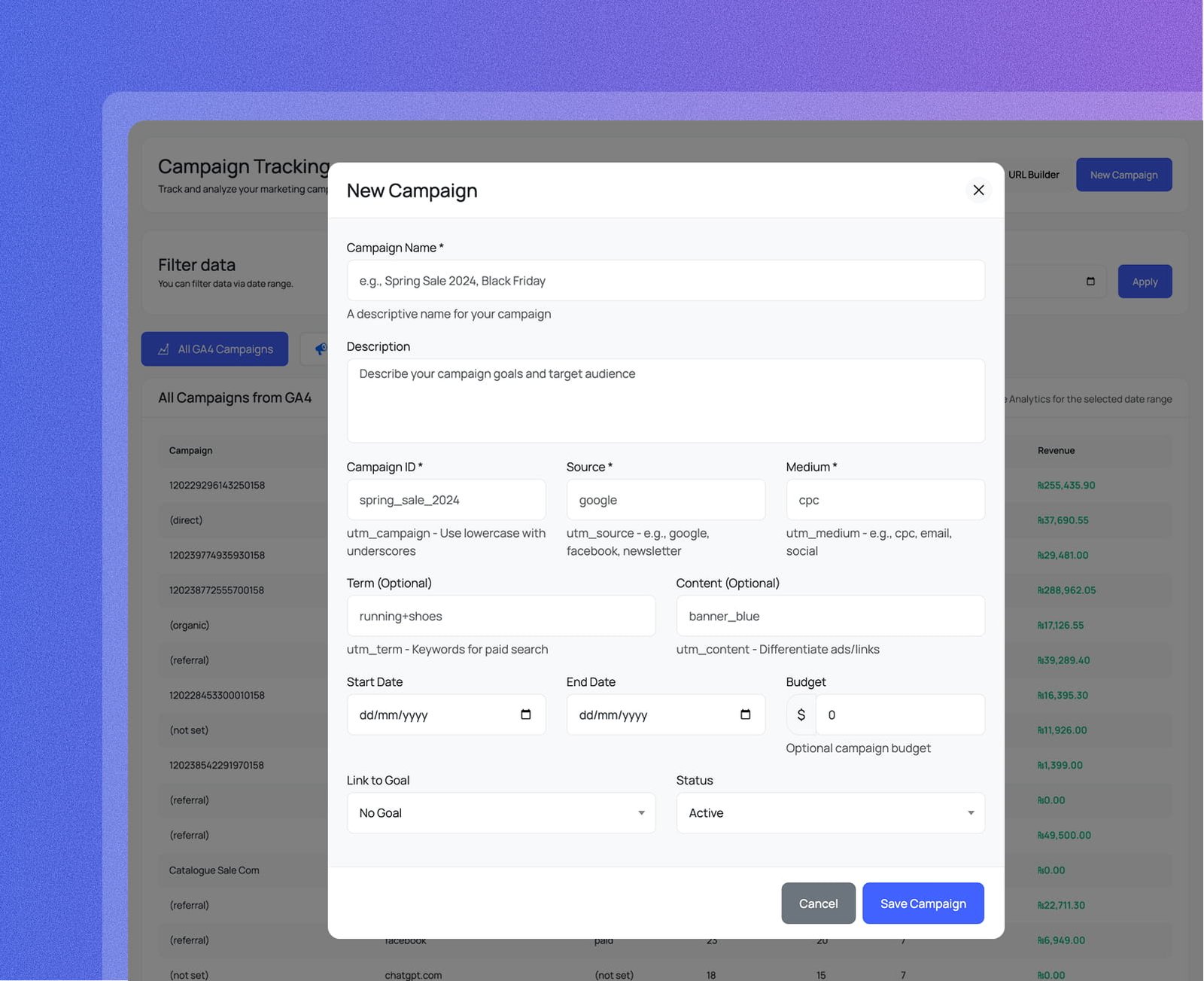
Task: Expand the Link to Goal dropdown
Action: (x=500, y=813)
